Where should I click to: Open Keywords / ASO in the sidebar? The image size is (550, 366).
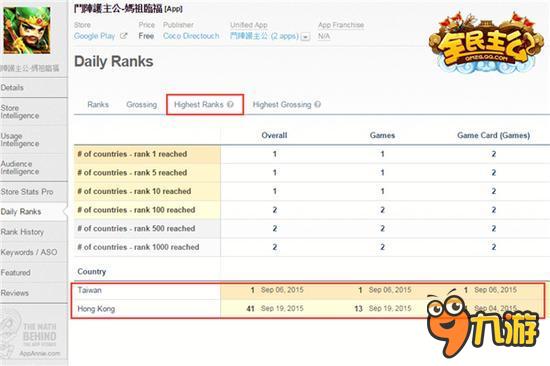pos(34,252)
